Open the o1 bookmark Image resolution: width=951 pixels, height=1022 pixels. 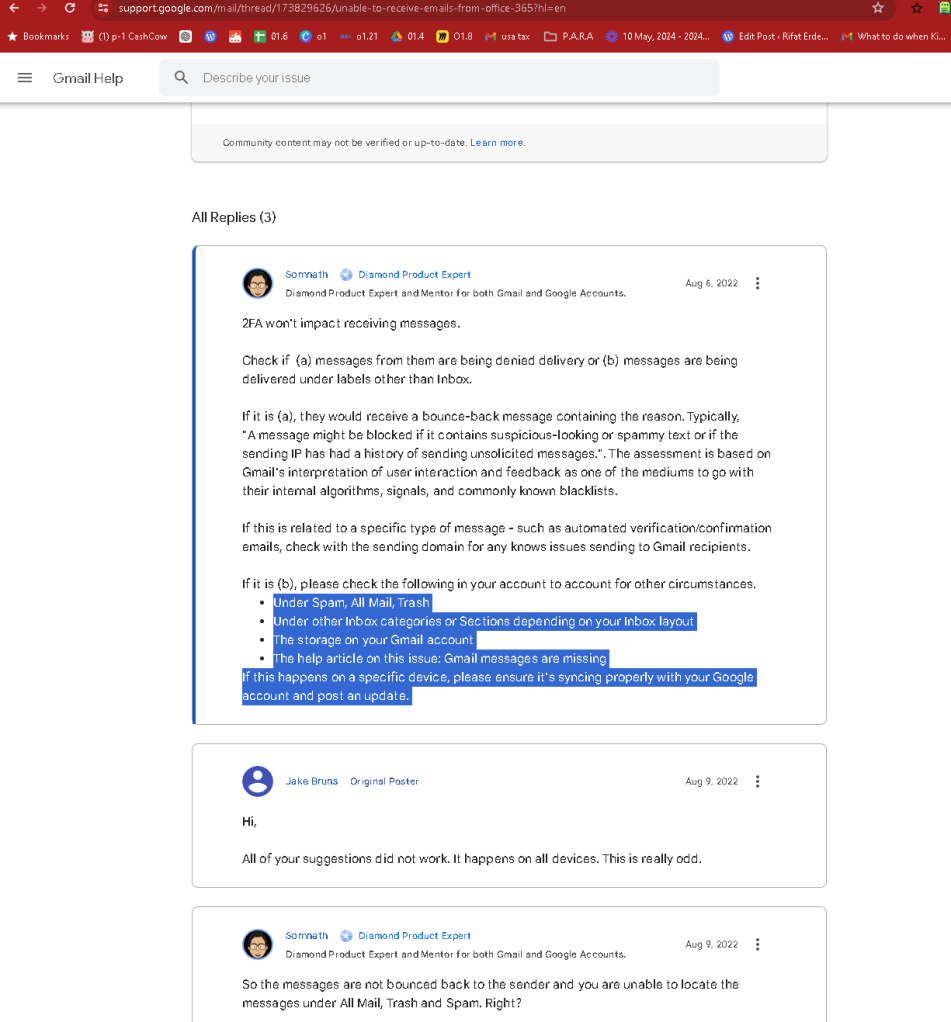(x=314, y=36)
